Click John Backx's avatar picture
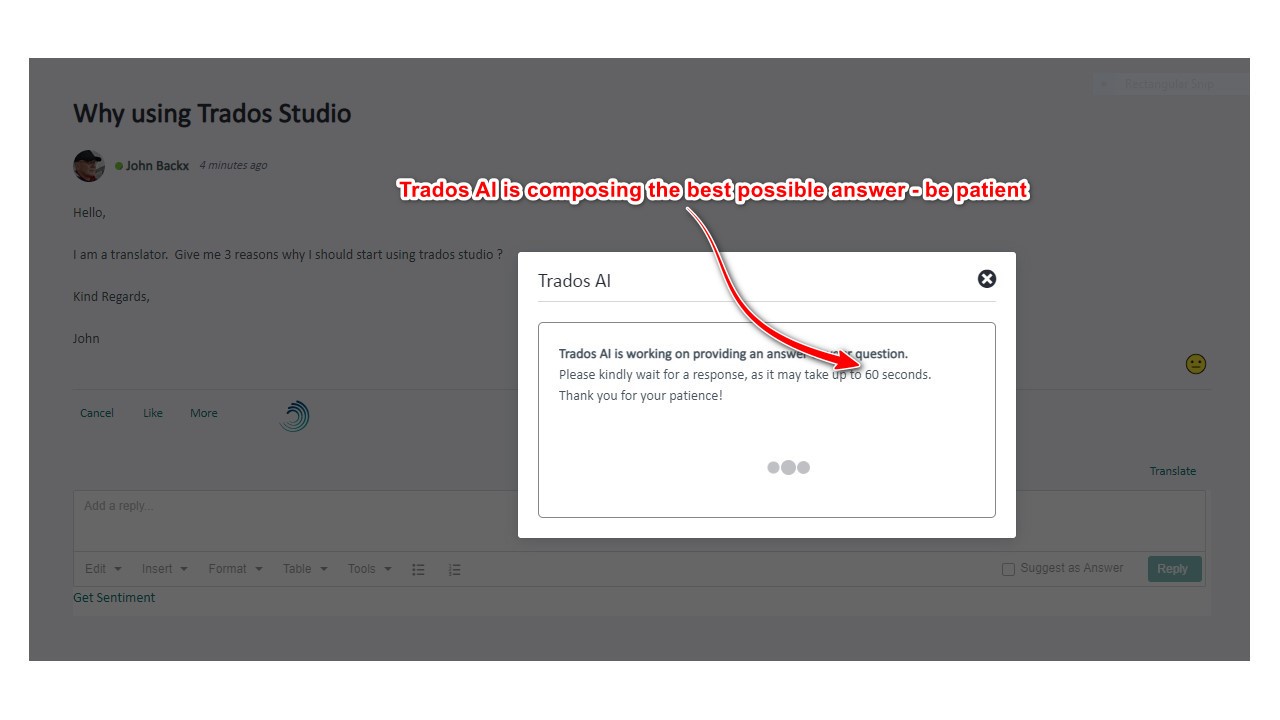Screen dimensions: 1280x720 pyautogui.click(x=89, y=166)
